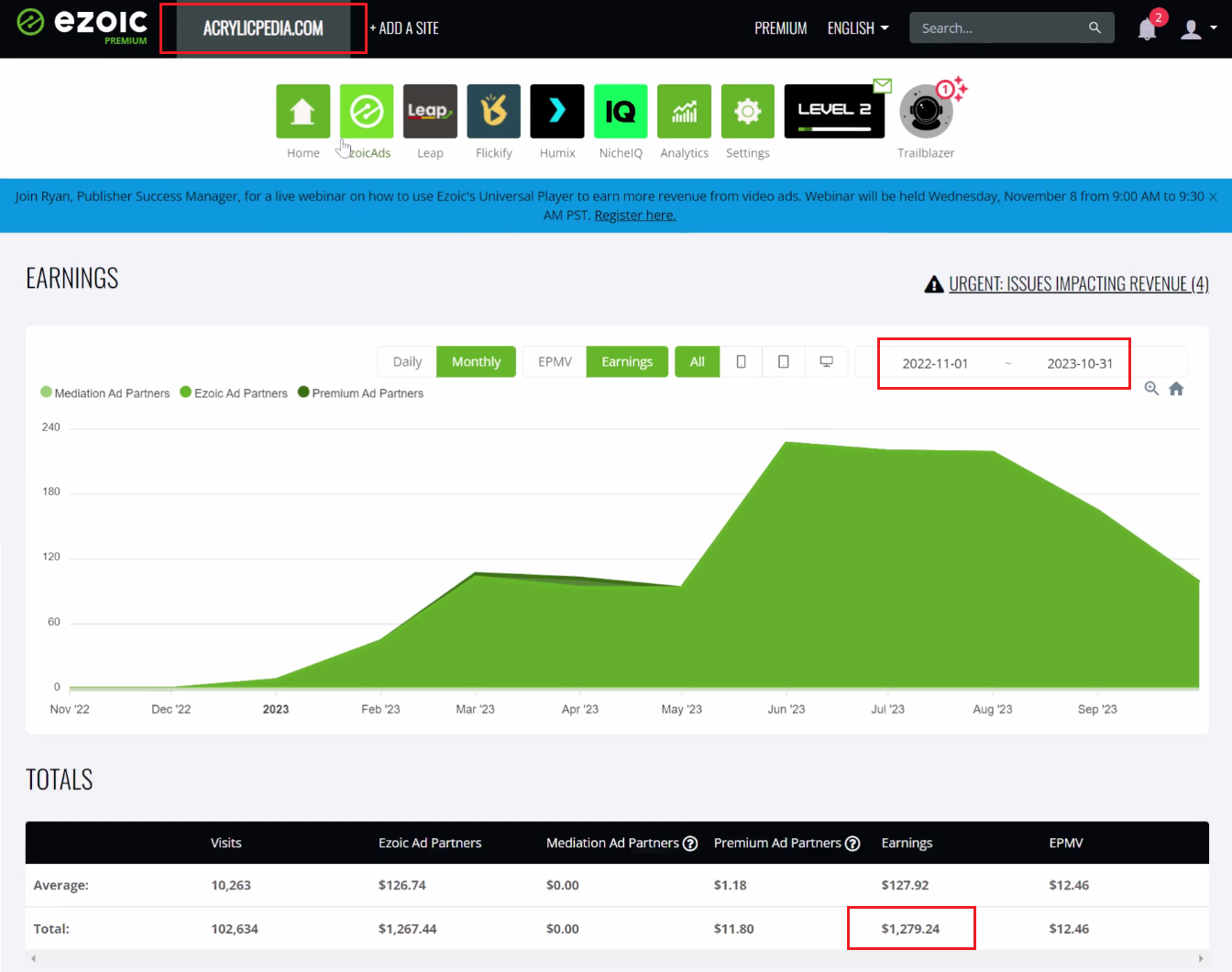Screen dimensions: 1232x972
Task: Click the EPMV column header
Action: click(x=1066, y=843)
